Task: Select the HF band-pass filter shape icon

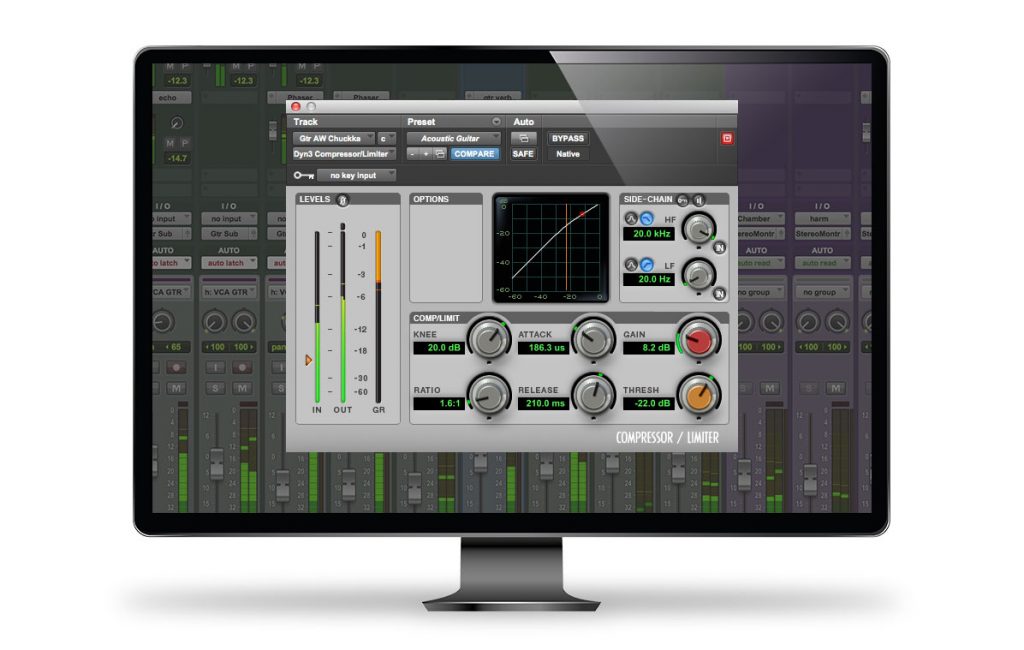Action: pyautogui.click(x=631, y=218)
